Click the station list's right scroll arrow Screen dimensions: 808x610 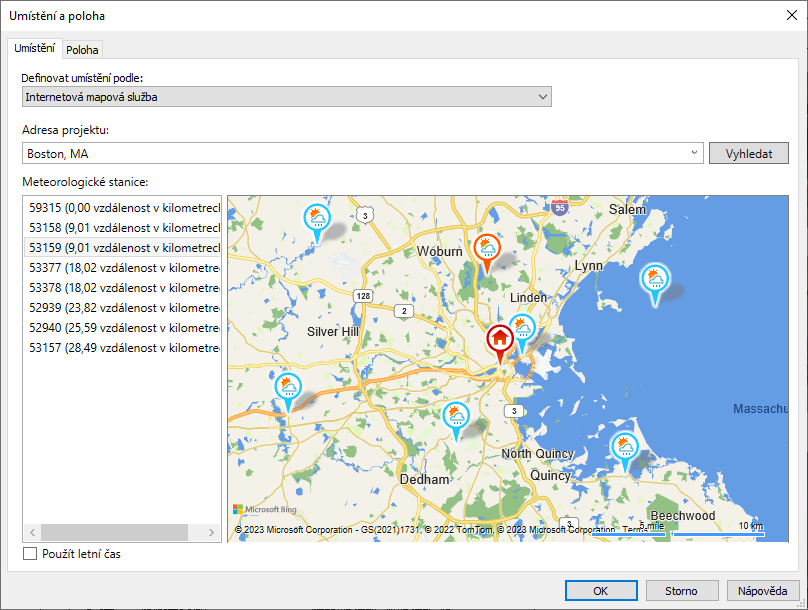pyautogui.click(x=211, y=532)
